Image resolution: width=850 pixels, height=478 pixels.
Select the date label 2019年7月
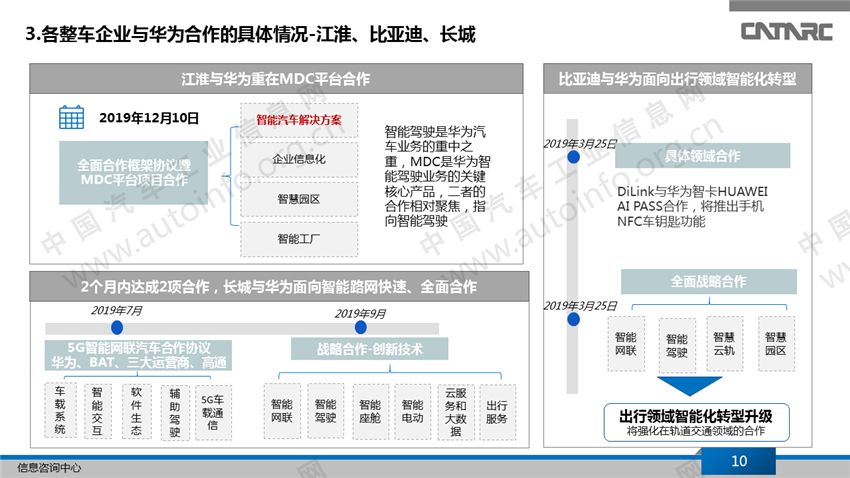tap(117, 311)
